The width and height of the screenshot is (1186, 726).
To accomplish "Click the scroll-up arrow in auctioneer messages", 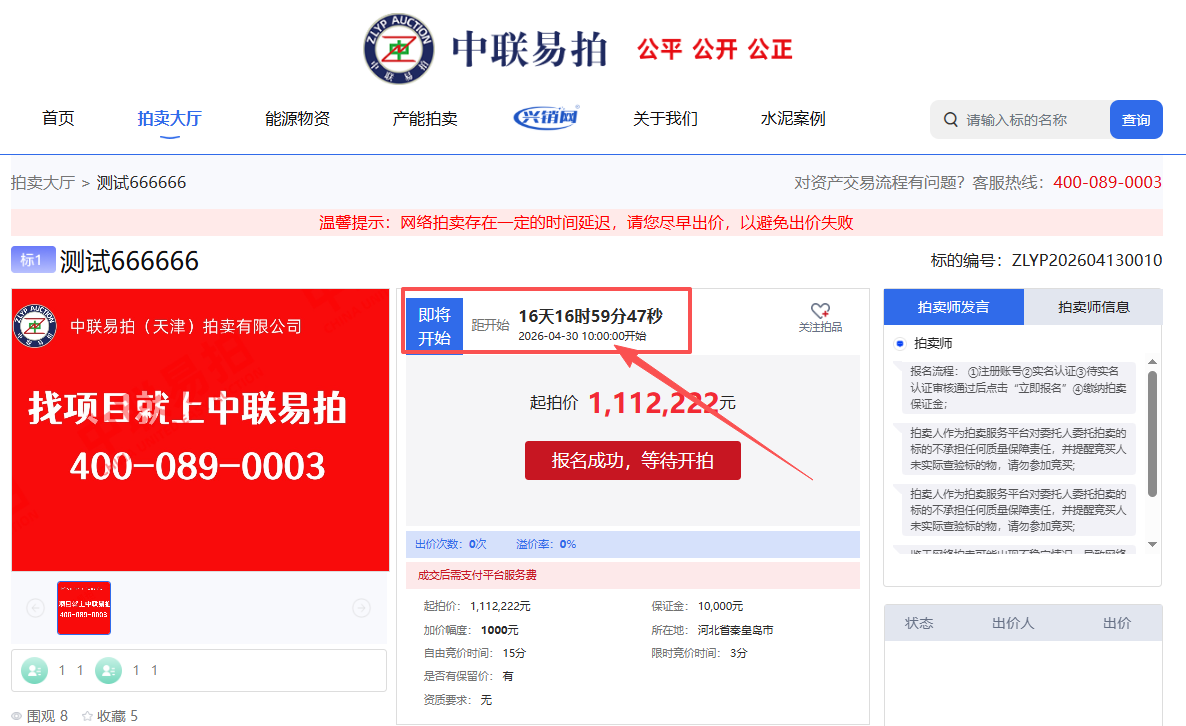I will pos(1152,362).
